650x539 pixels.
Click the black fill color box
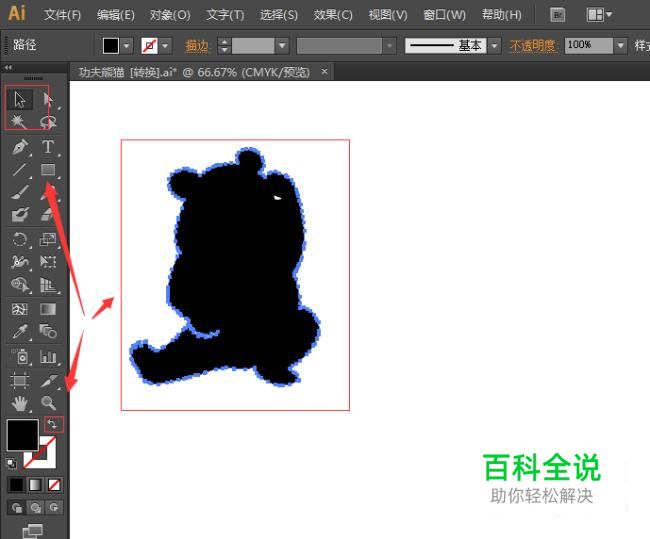23,435
